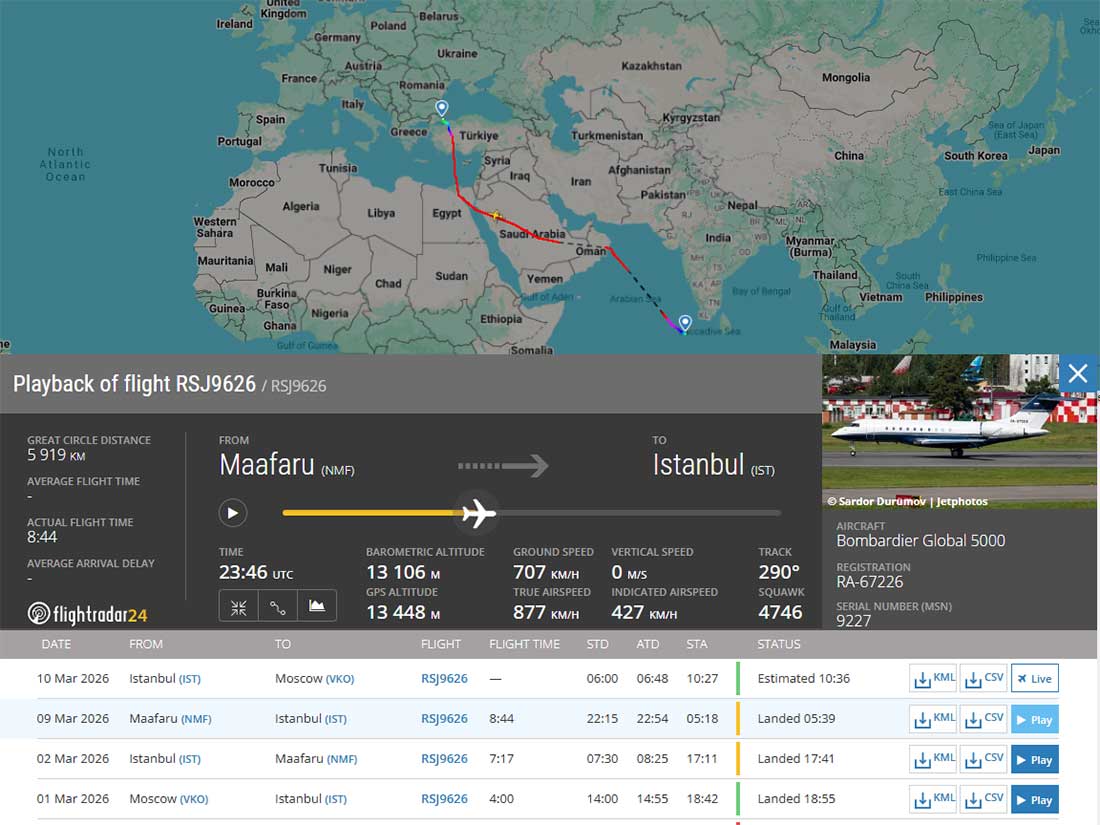This screenshot has width=1100, height=825.
Task: Click the Istanbul destination airport name
Action: [698, 465]
